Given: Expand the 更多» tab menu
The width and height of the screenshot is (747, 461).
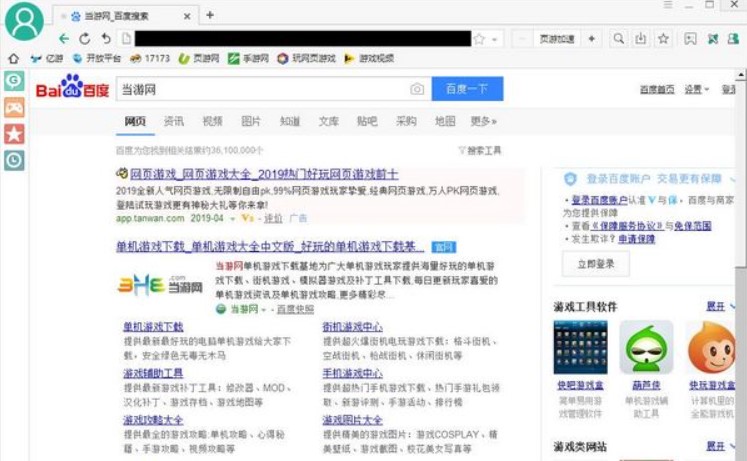Looking at the screenshot, I should tap(484, 121).
